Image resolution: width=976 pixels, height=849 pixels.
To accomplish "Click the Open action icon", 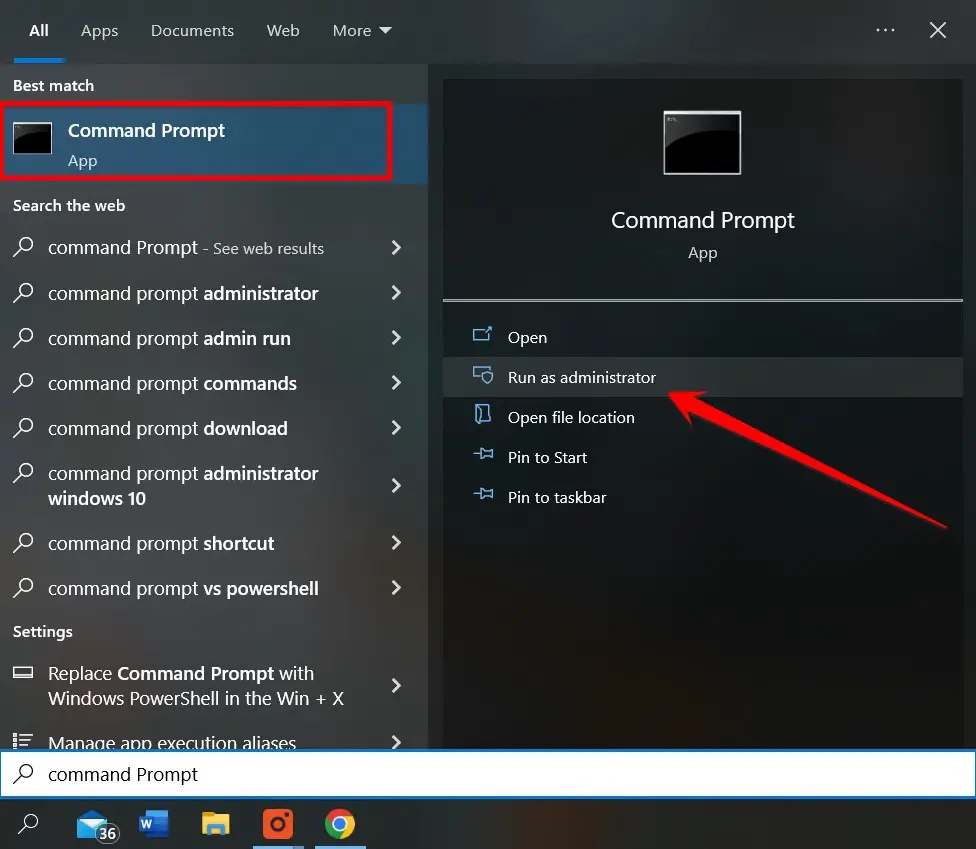I will pyautogui.click(x=482, y=335).
